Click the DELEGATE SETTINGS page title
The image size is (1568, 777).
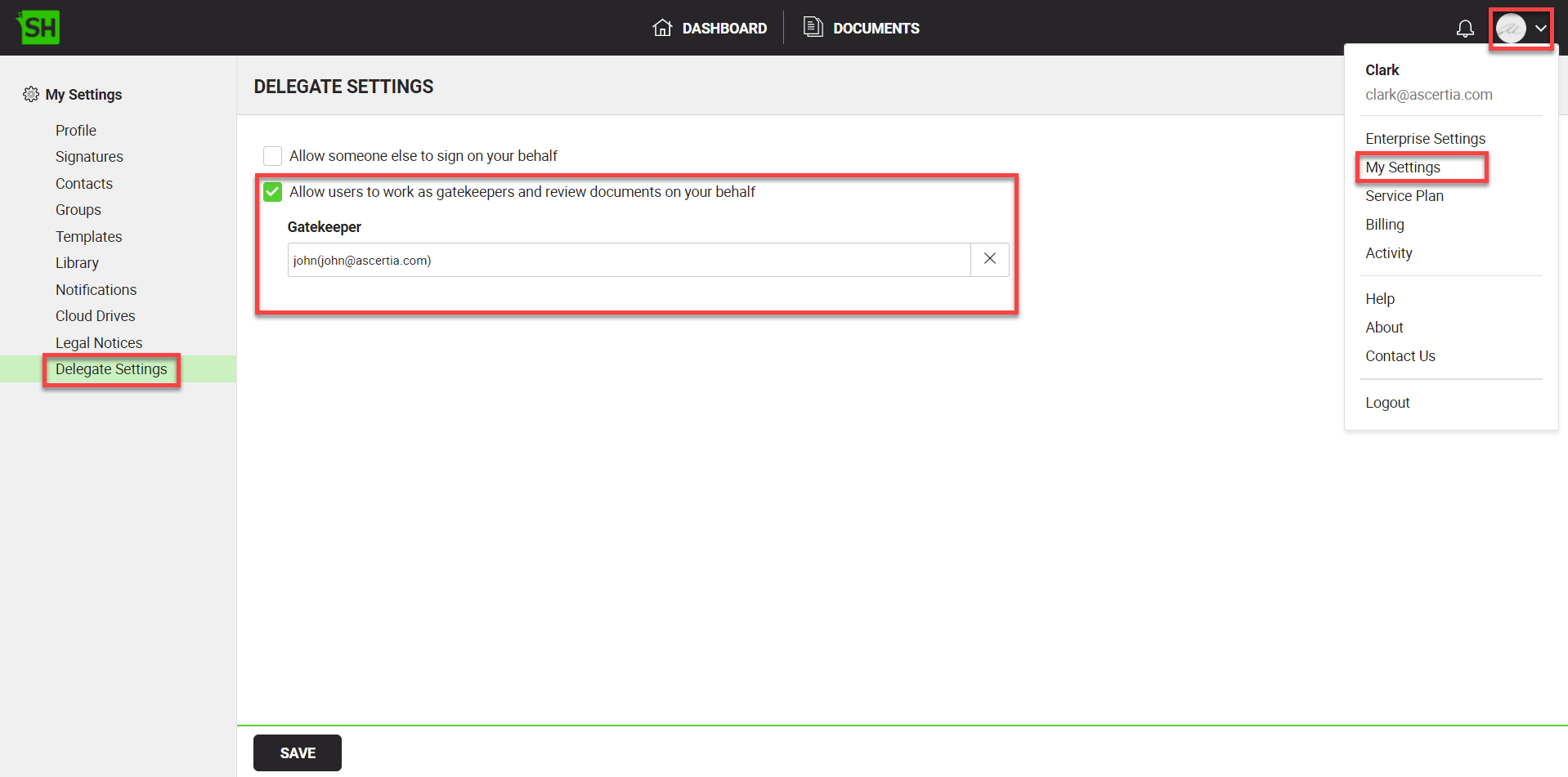click(x=343, y=87)
